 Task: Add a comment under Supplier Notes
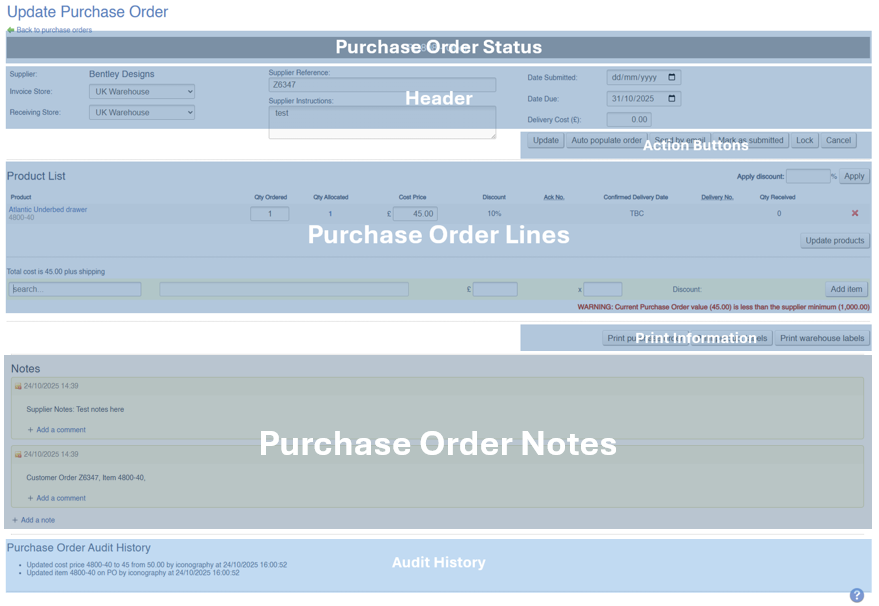click(x=60, y=430)
